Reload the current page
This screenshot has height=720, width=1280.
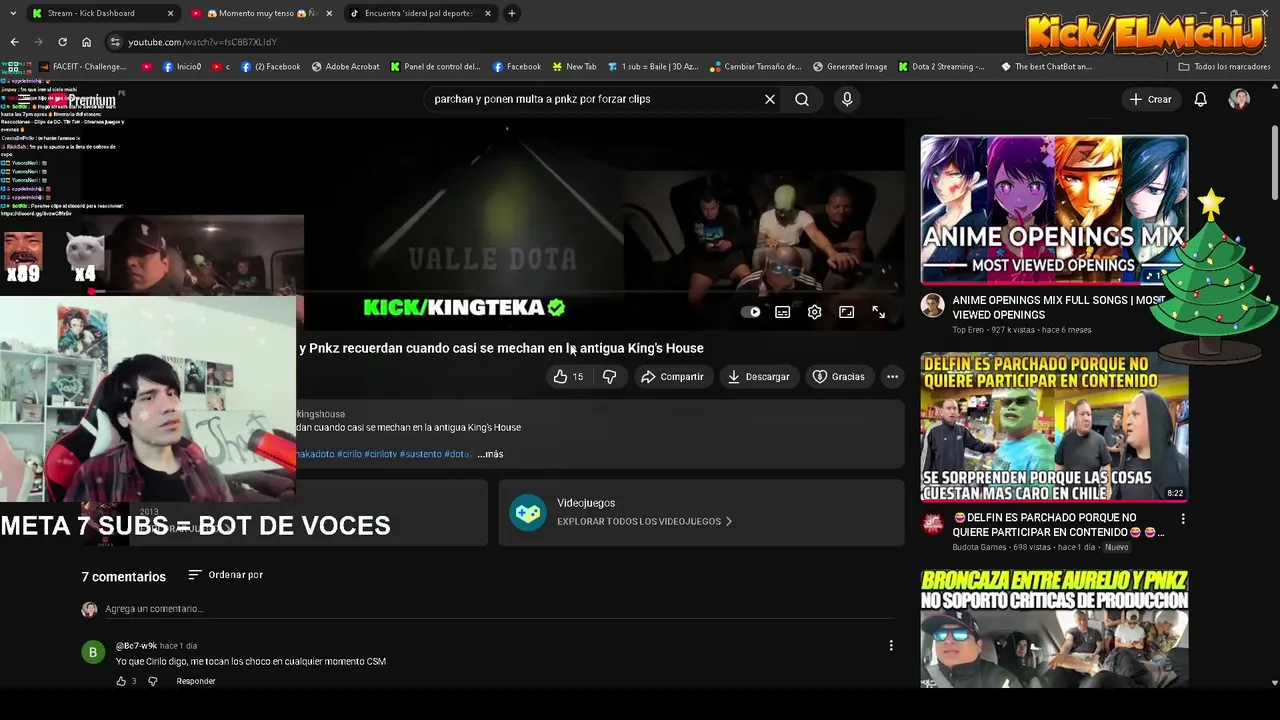click(62, 42)
